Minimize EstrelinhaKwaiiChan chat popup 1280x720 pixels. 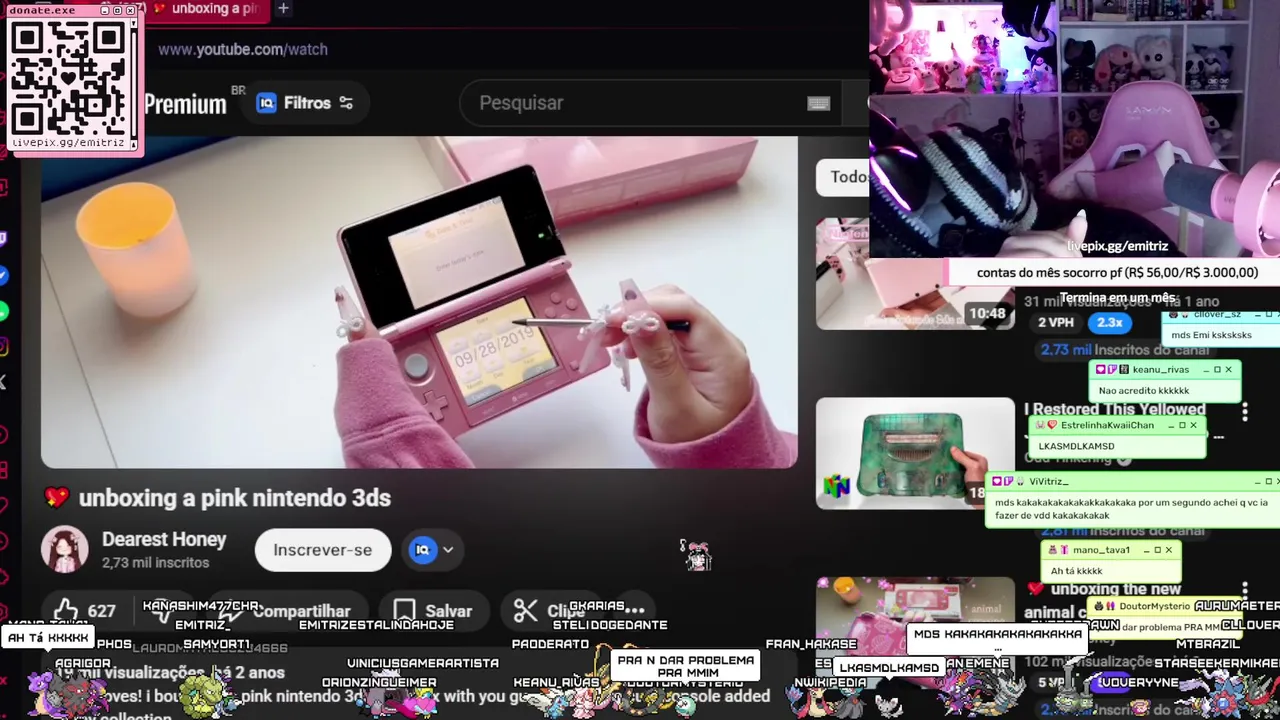1169,425
